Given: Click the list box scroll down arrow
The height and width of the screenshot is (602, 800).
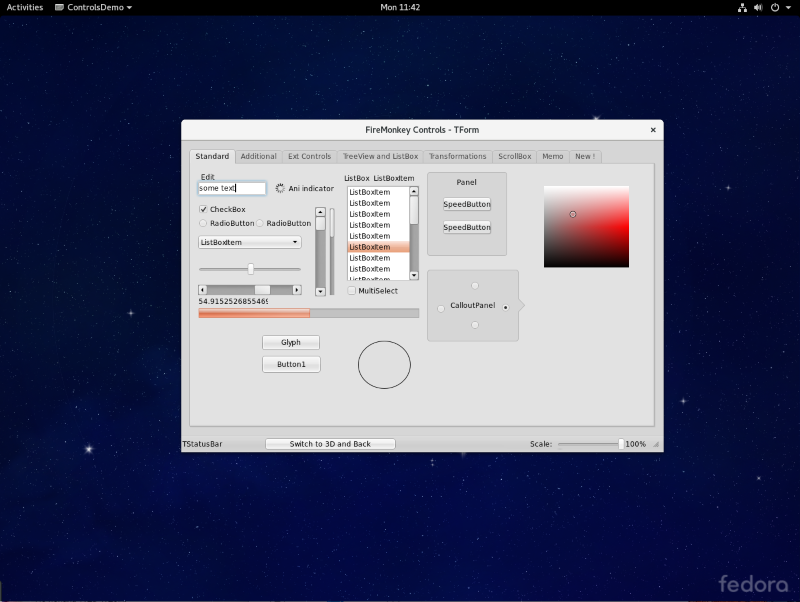Looking at the screenshot, I should pyautogui.click(x=414, y=275).
